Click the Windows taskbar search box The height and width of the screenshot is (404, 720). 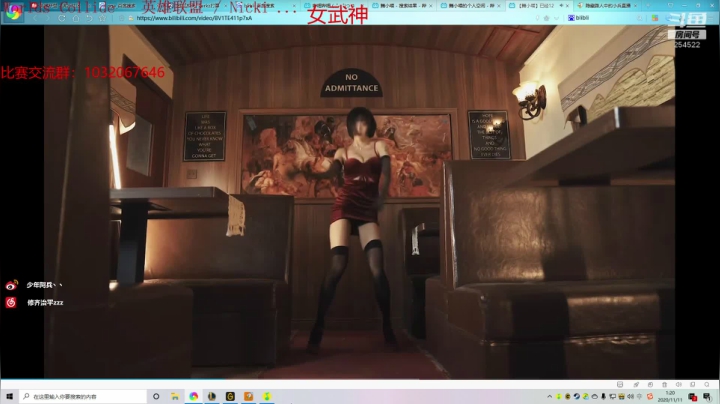click(83, 396)
